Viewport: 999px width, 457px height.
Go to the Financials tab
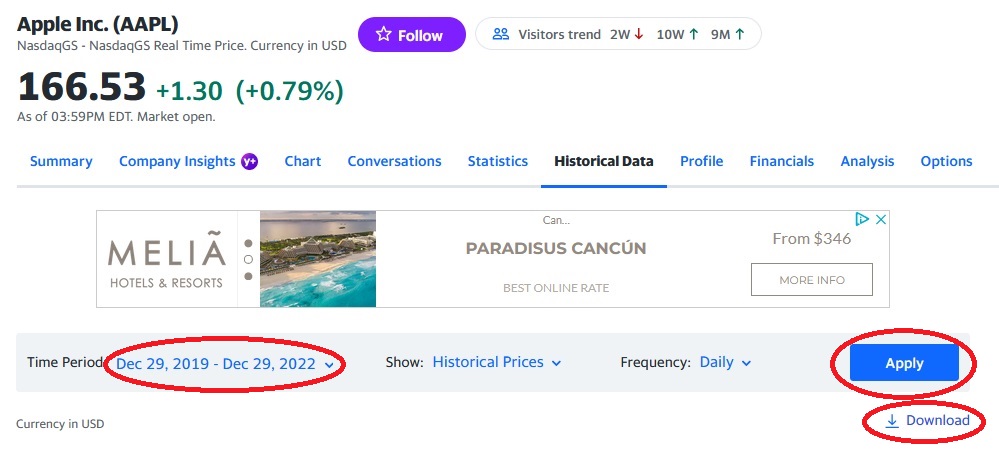pyautogui.click(x=781, y=161)
